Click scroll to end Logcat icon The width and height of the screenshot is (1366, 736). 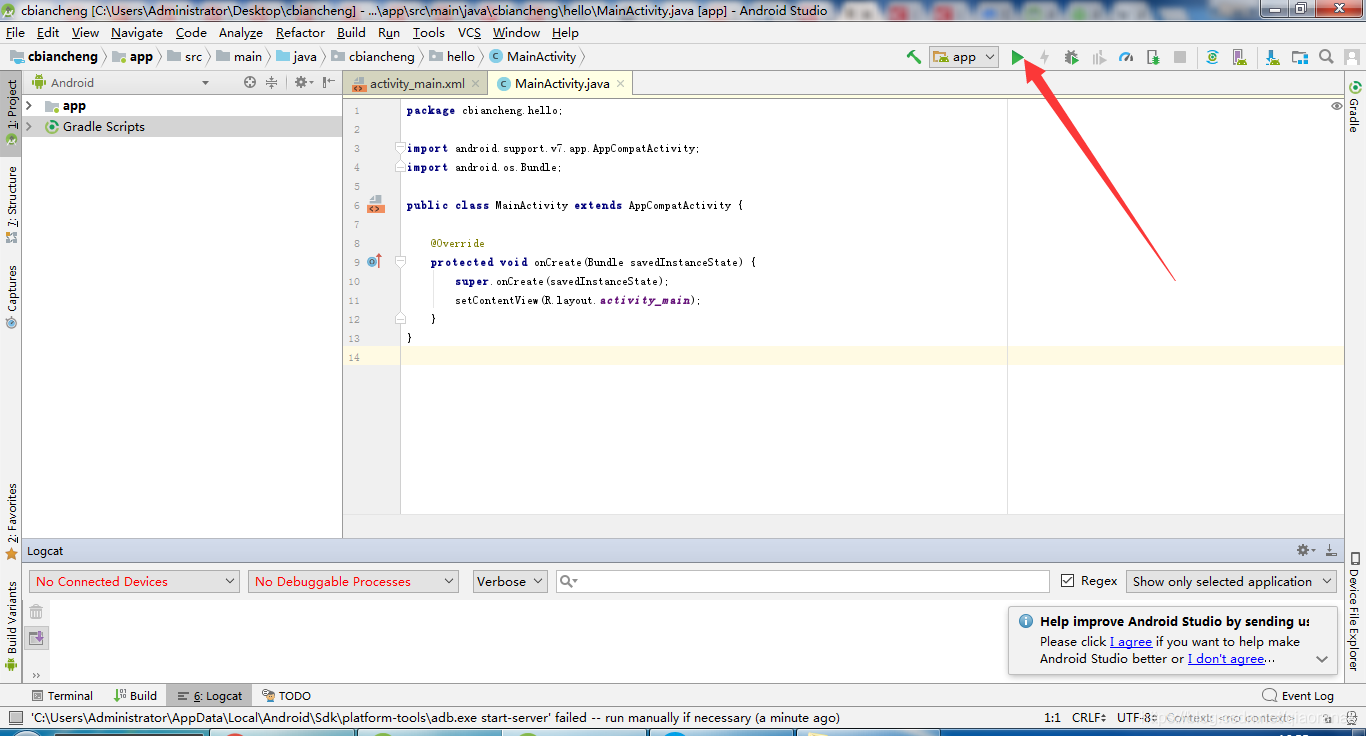click(x=36, y=638)
